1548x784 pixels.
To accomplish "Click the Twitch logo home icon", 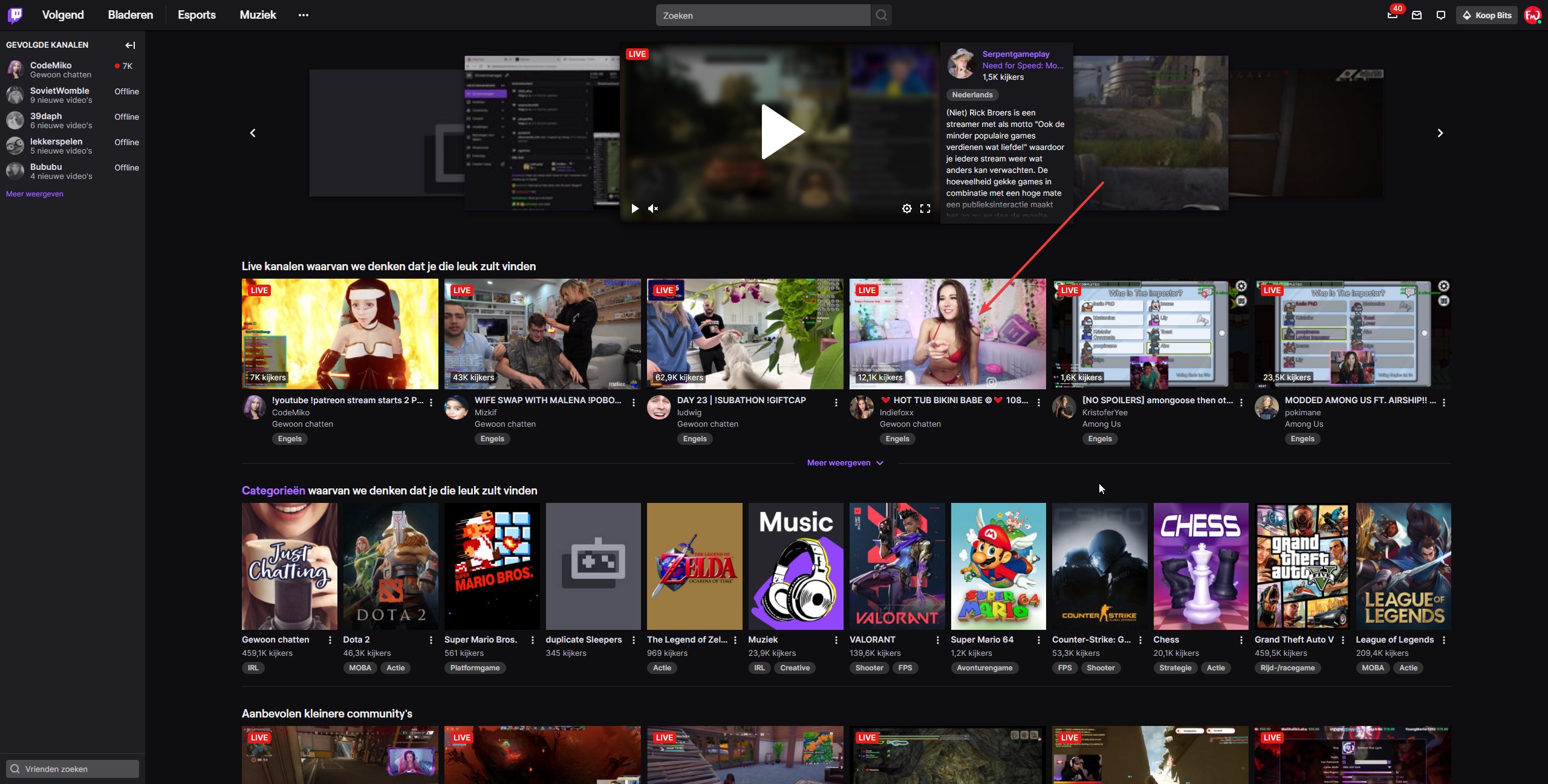I will [15, 15].
